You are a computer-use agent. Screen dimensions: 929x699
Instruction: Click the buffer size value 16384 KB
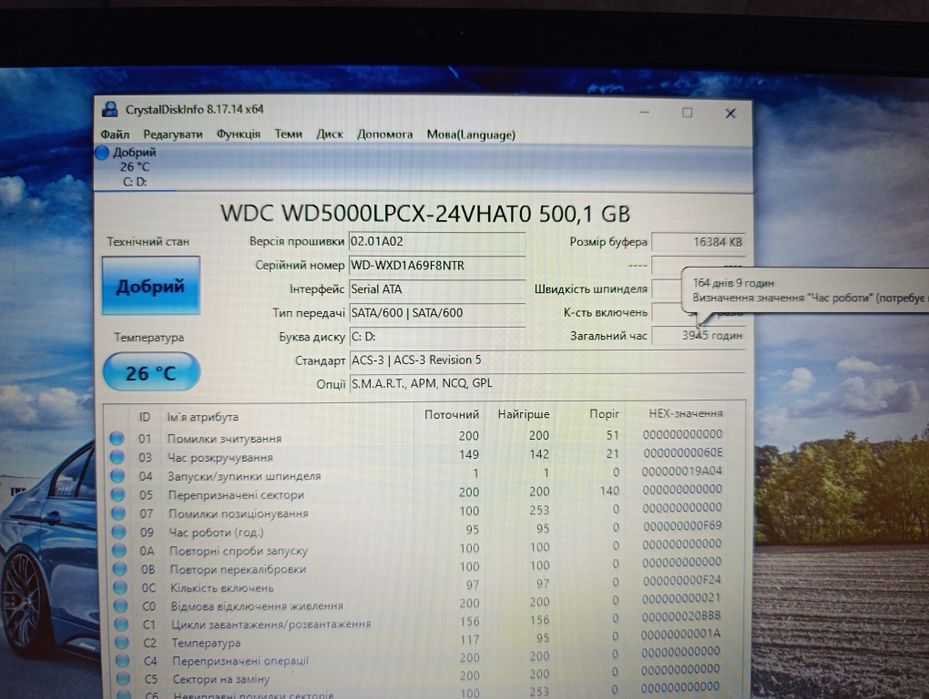click(x=697, y=242)
